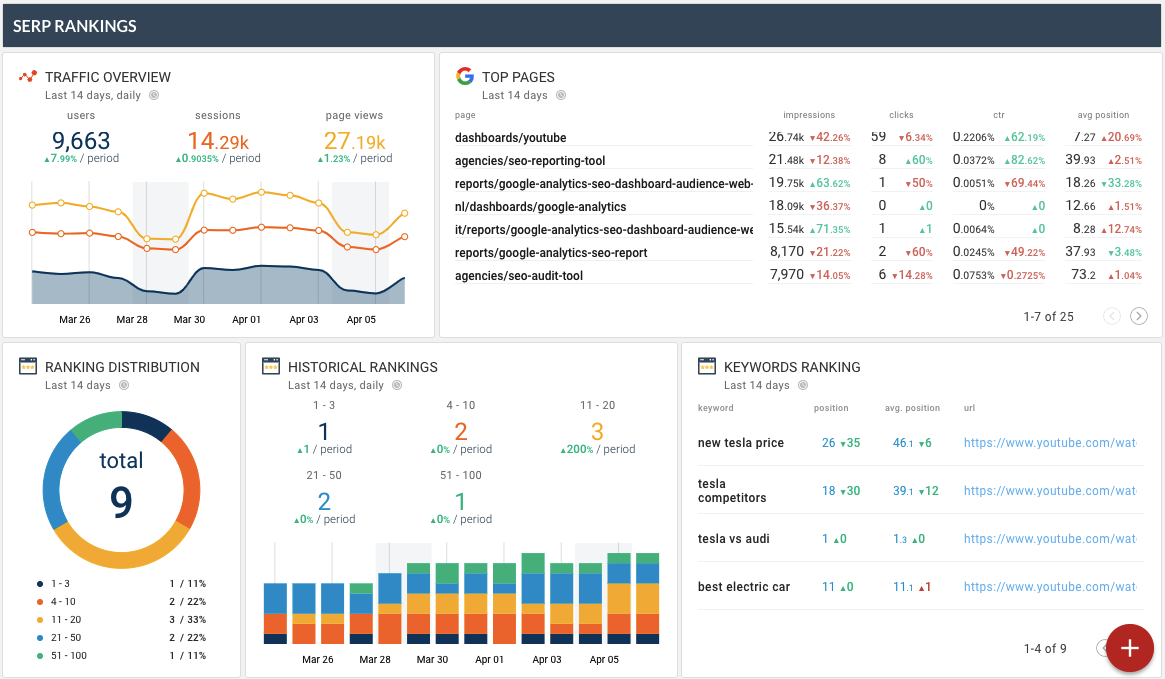The height and width of the screenshot is (679, 1165).
Task: Click the nl/dashboards/google-analytics page row
Action: coord(799,207)
